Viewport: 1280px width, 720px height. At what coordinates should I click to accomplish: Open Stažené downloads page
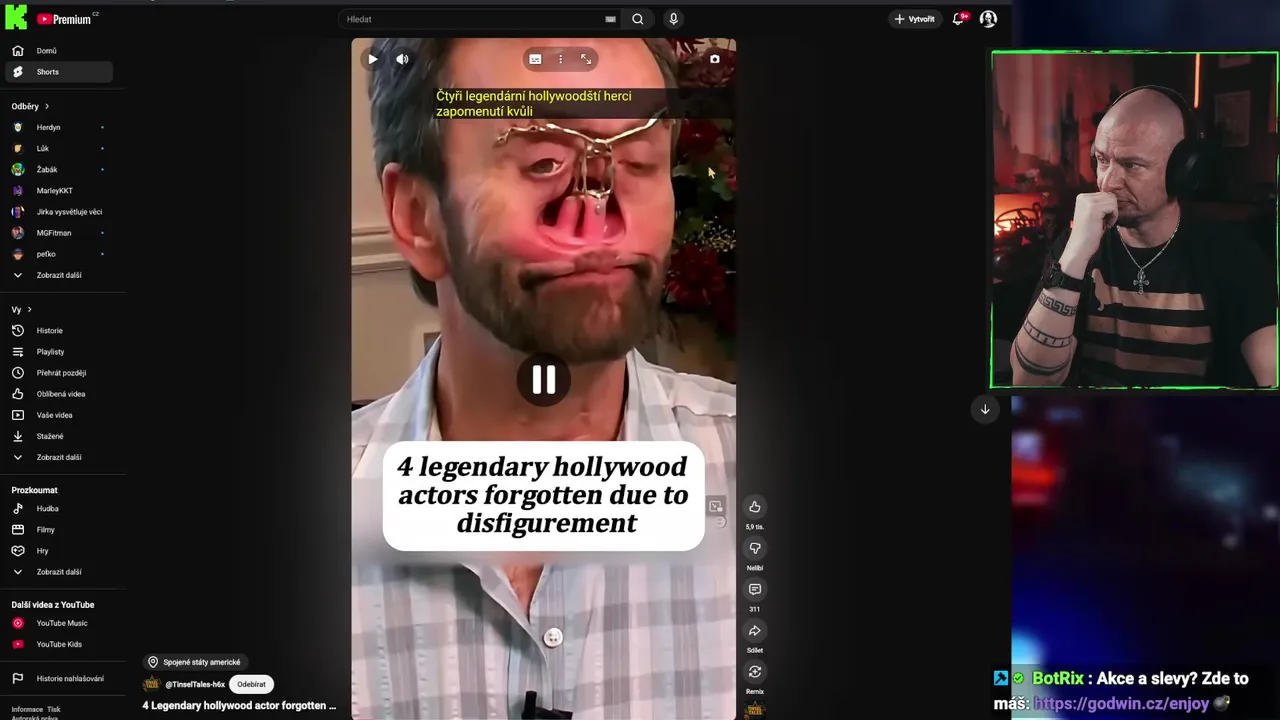pos(58,436)
